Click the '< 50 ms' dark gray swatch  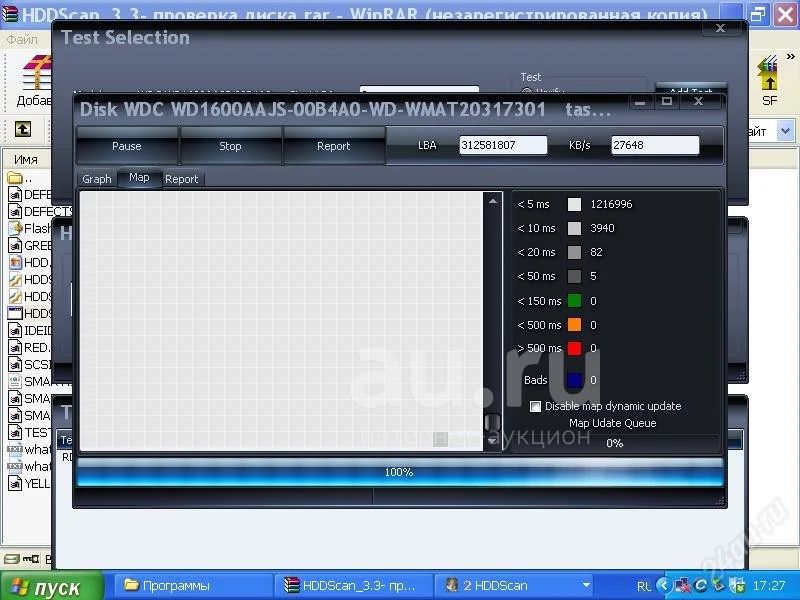574,276
